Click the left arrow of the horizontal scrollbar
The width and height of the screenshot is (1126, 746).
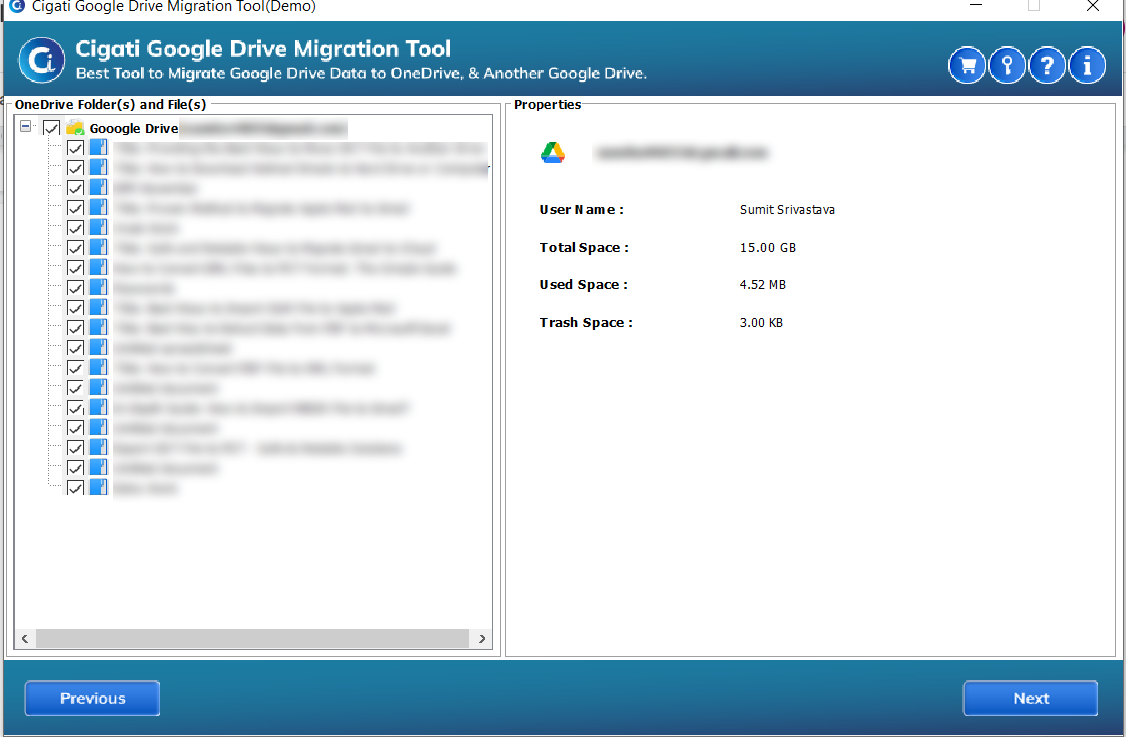25,638
